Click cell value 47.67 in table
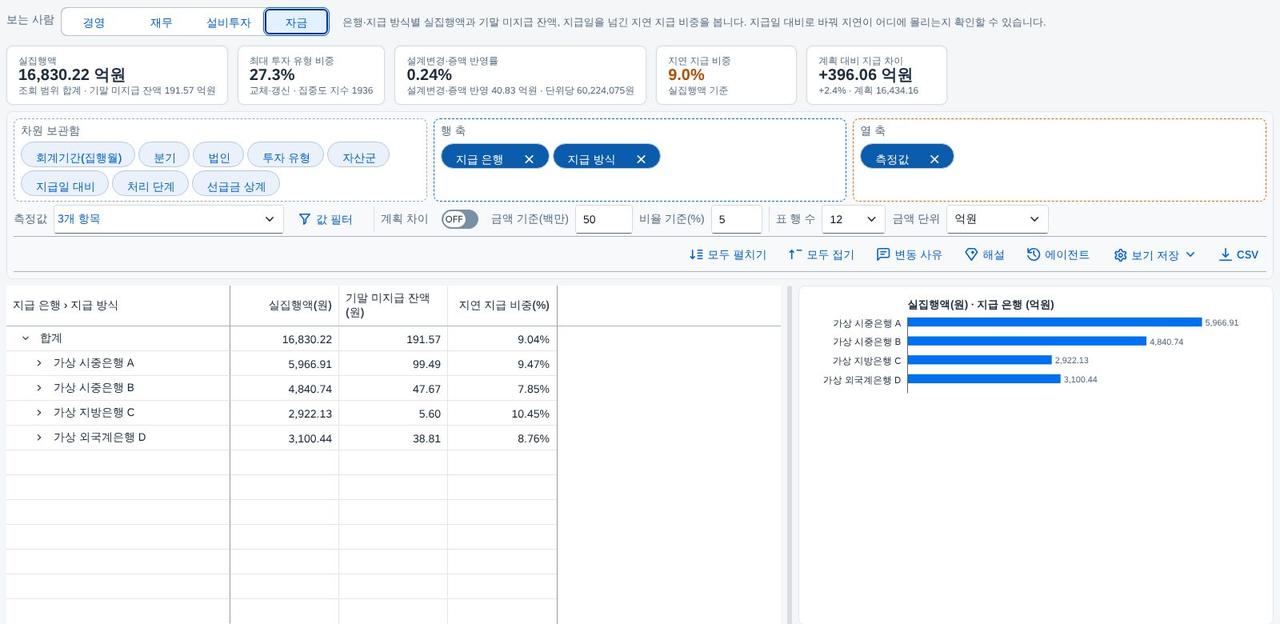Viewport: 1280px width, 624px height. 393,389
